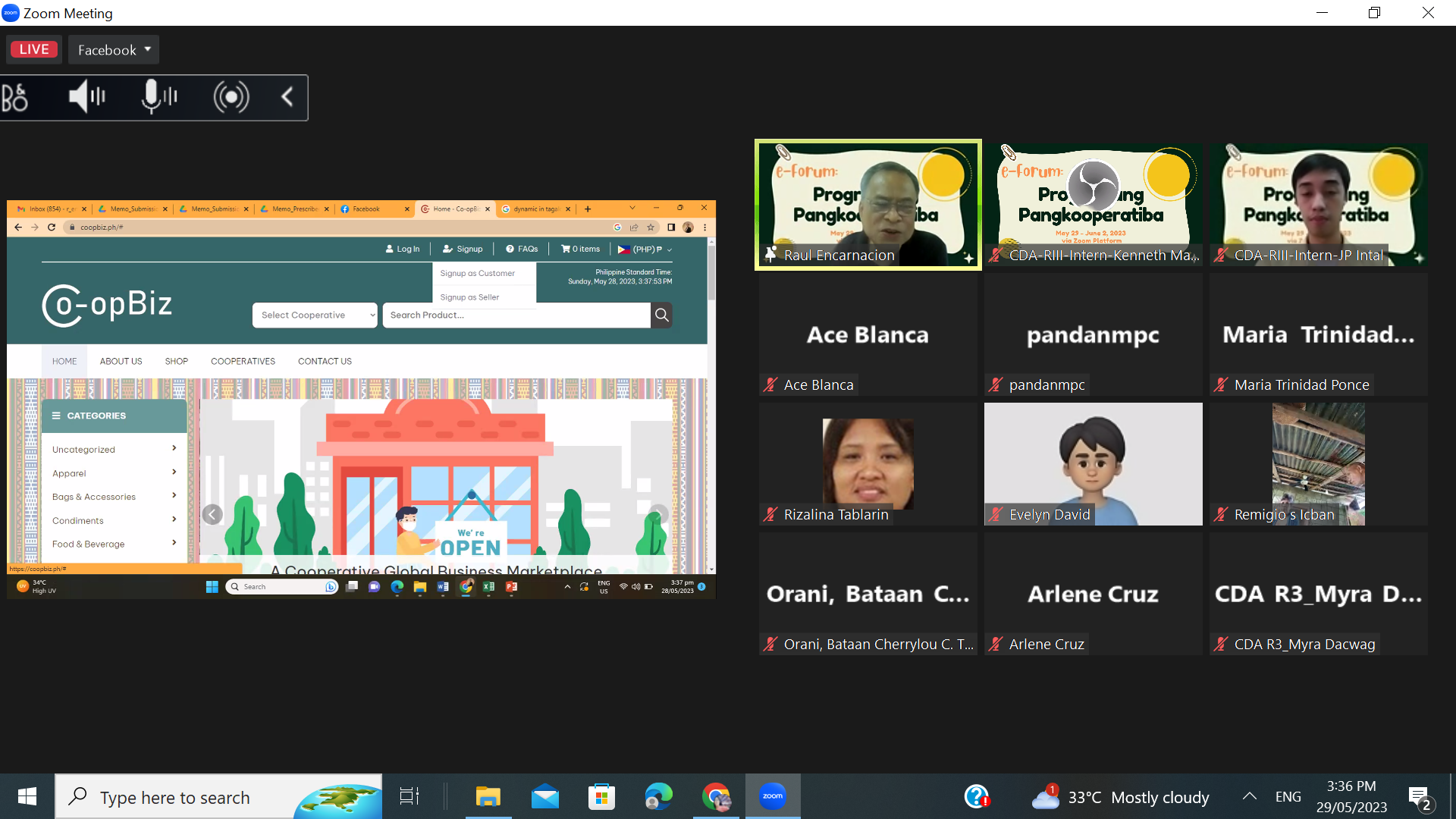The height and width of the screenshot is (819, 1456).
Task: Toggle the microphone icon in audio toolbar
Action: click(158, 96)
